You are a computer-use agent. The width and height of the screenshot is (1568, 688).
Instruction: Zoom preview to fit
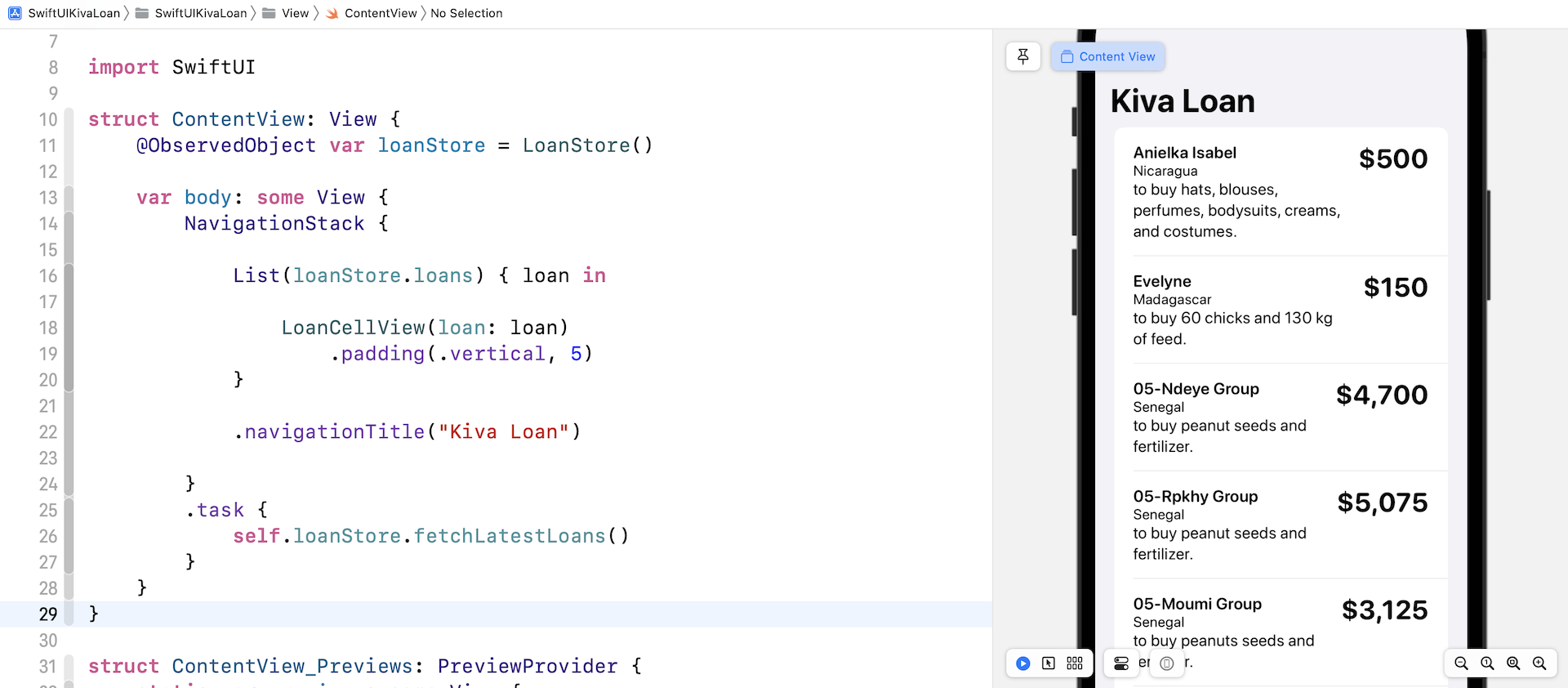tap(1513, 663)
